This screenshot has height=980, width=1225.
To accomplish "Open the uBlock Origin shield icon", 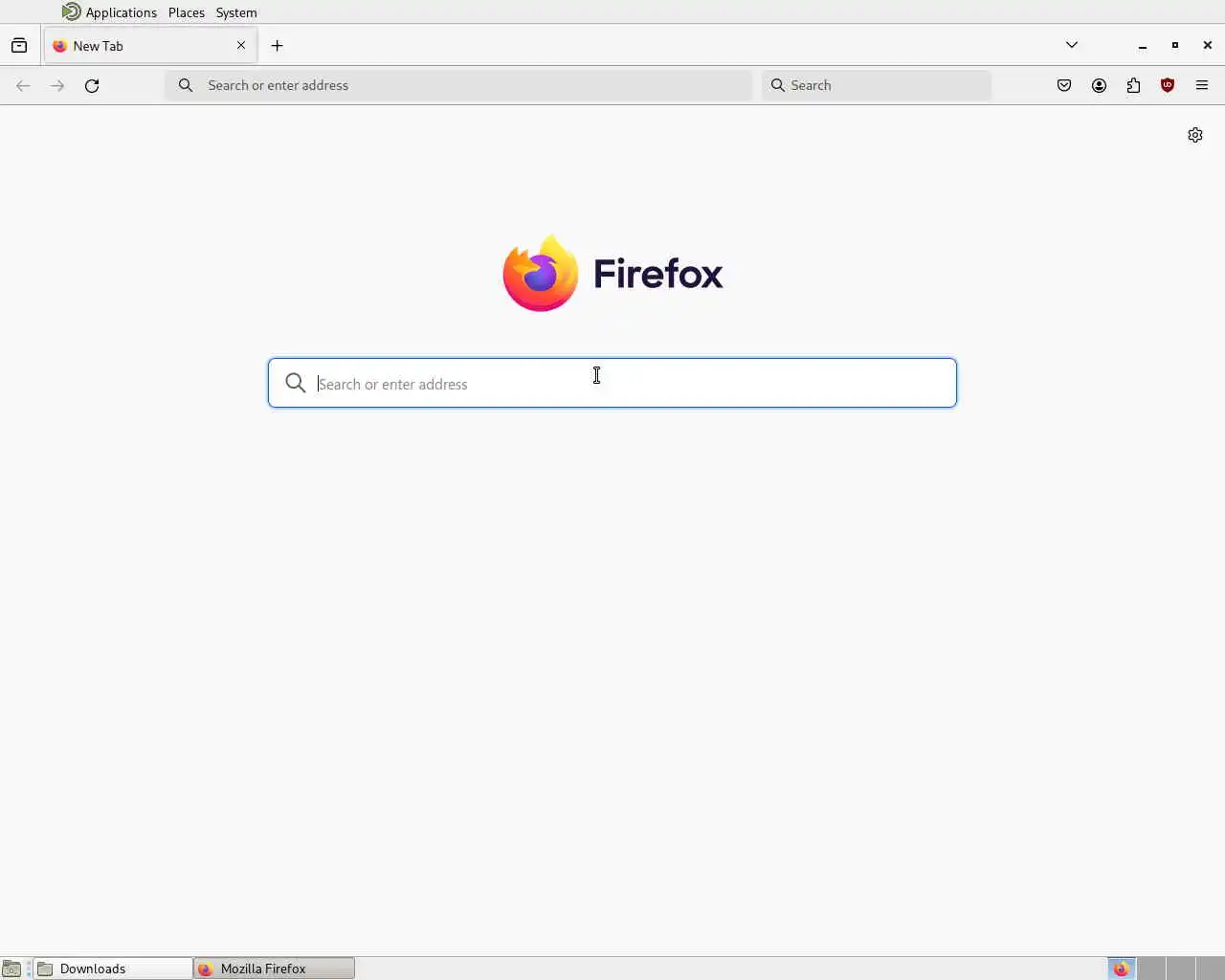I will [x=1168, y=85].
